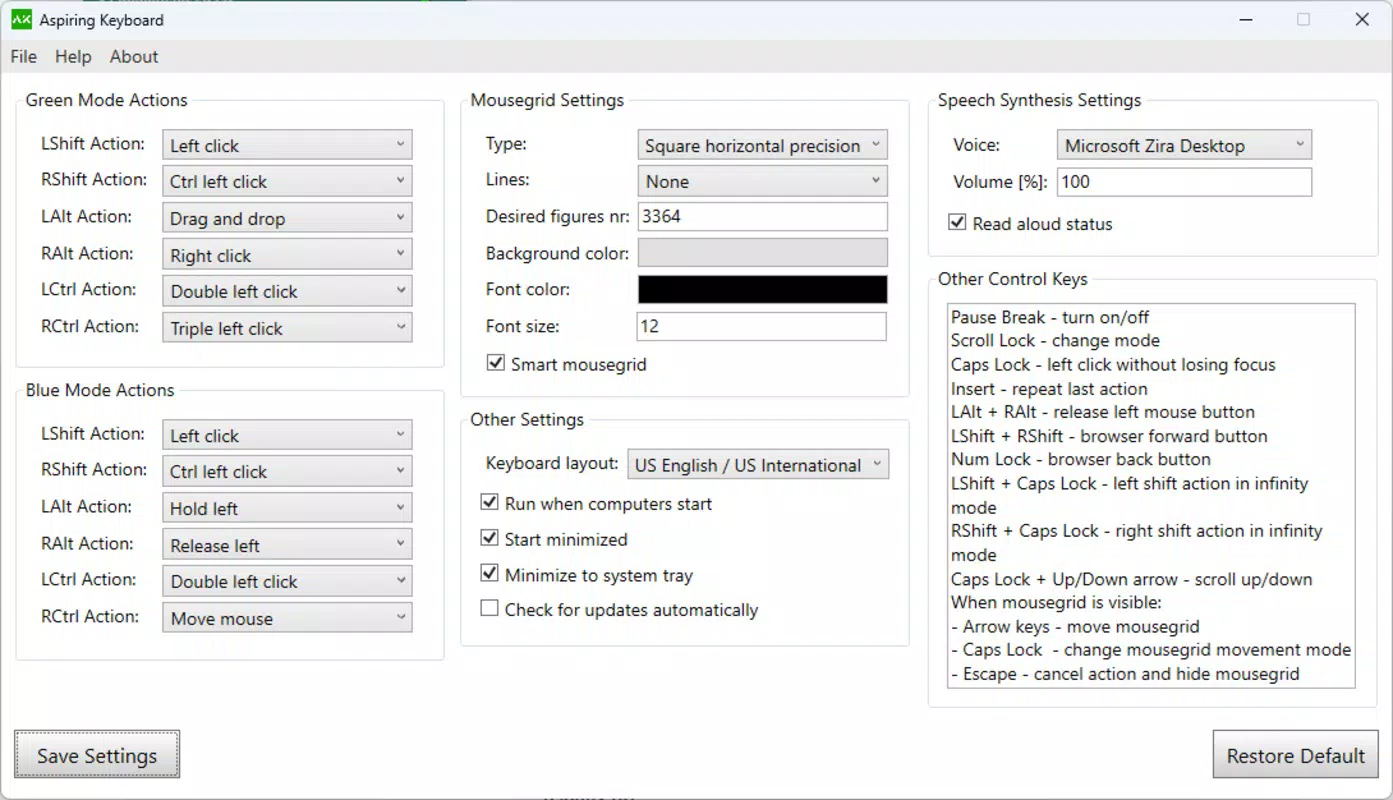The image size is (1393, 800).
Task: Click the Aspiring Keyboard app icon in title bar
Action: pos(21,19)
